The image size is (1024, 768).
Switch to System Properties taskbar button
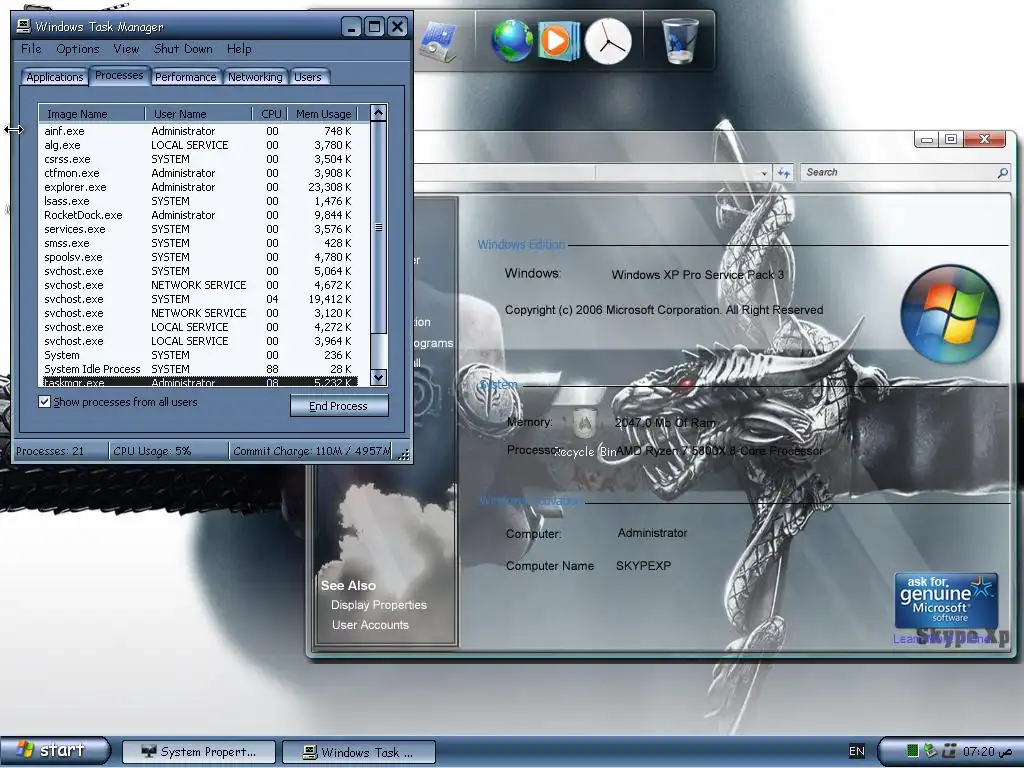199,752
